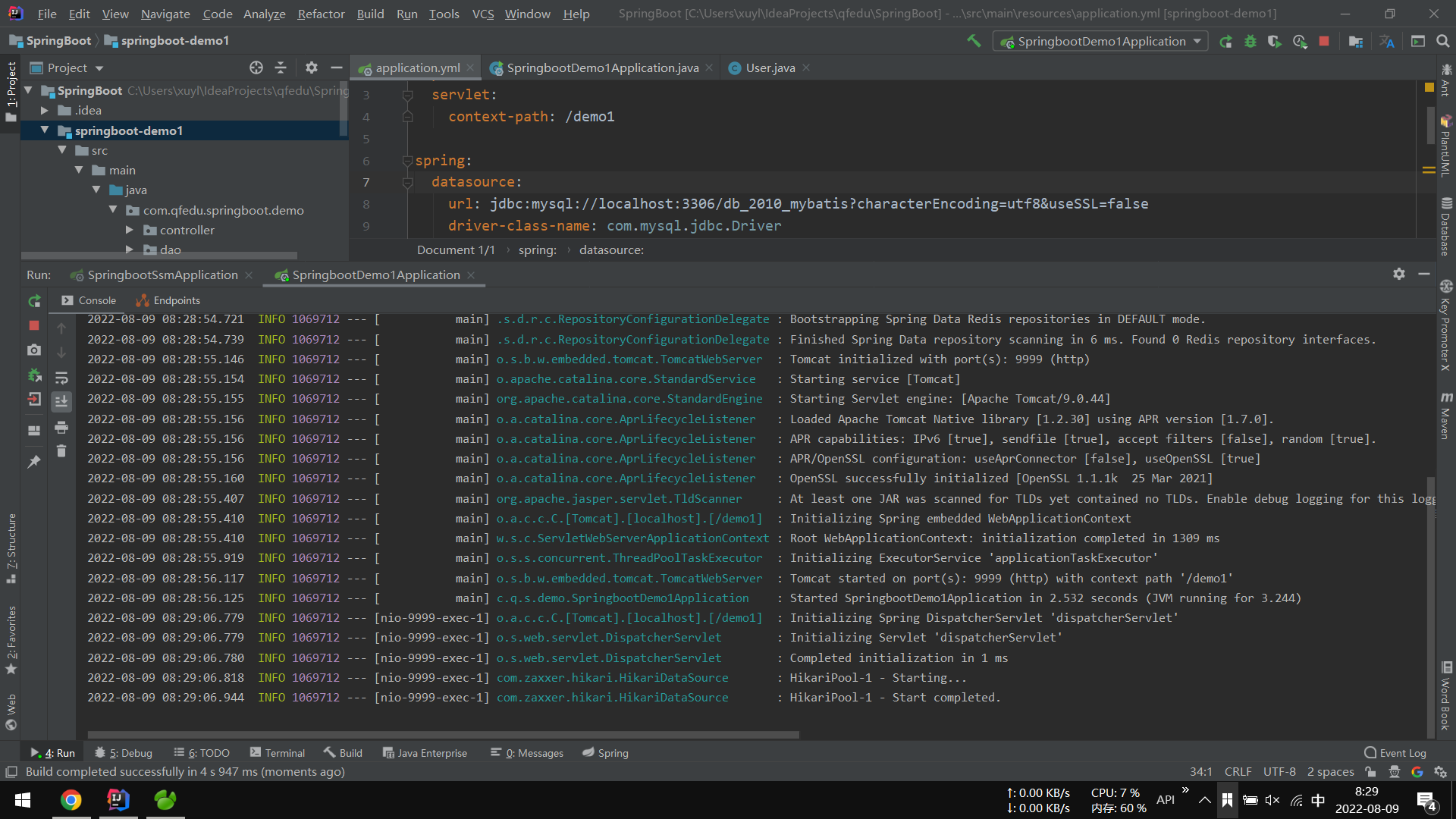The width and height of the screenshot is (1456, 819).
Task: Stop the application using the top toolbar stop button
Action: point(1324,42)
